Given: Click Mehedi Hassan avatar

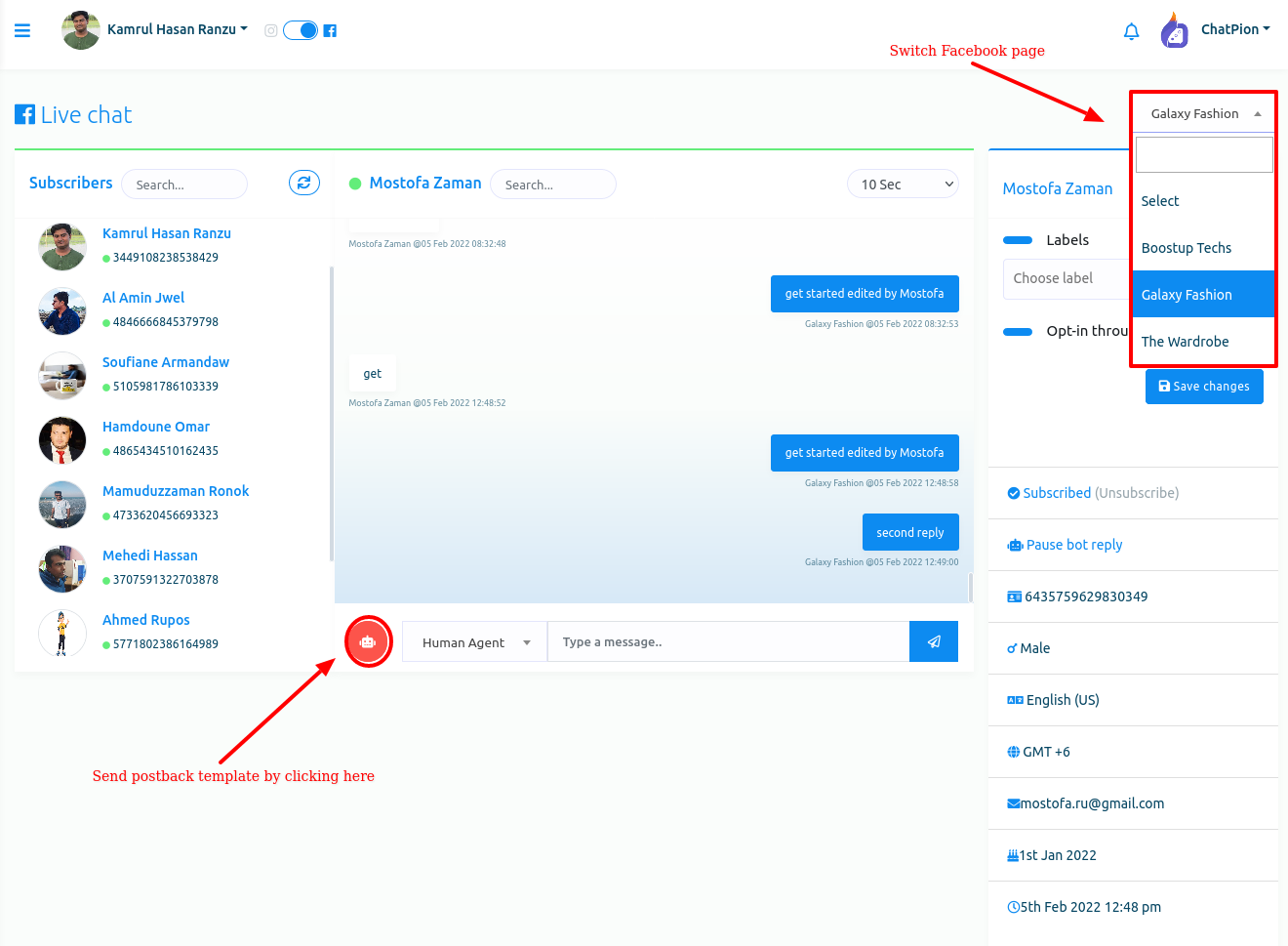Looking at the screenshot, I should coord(62,568).
